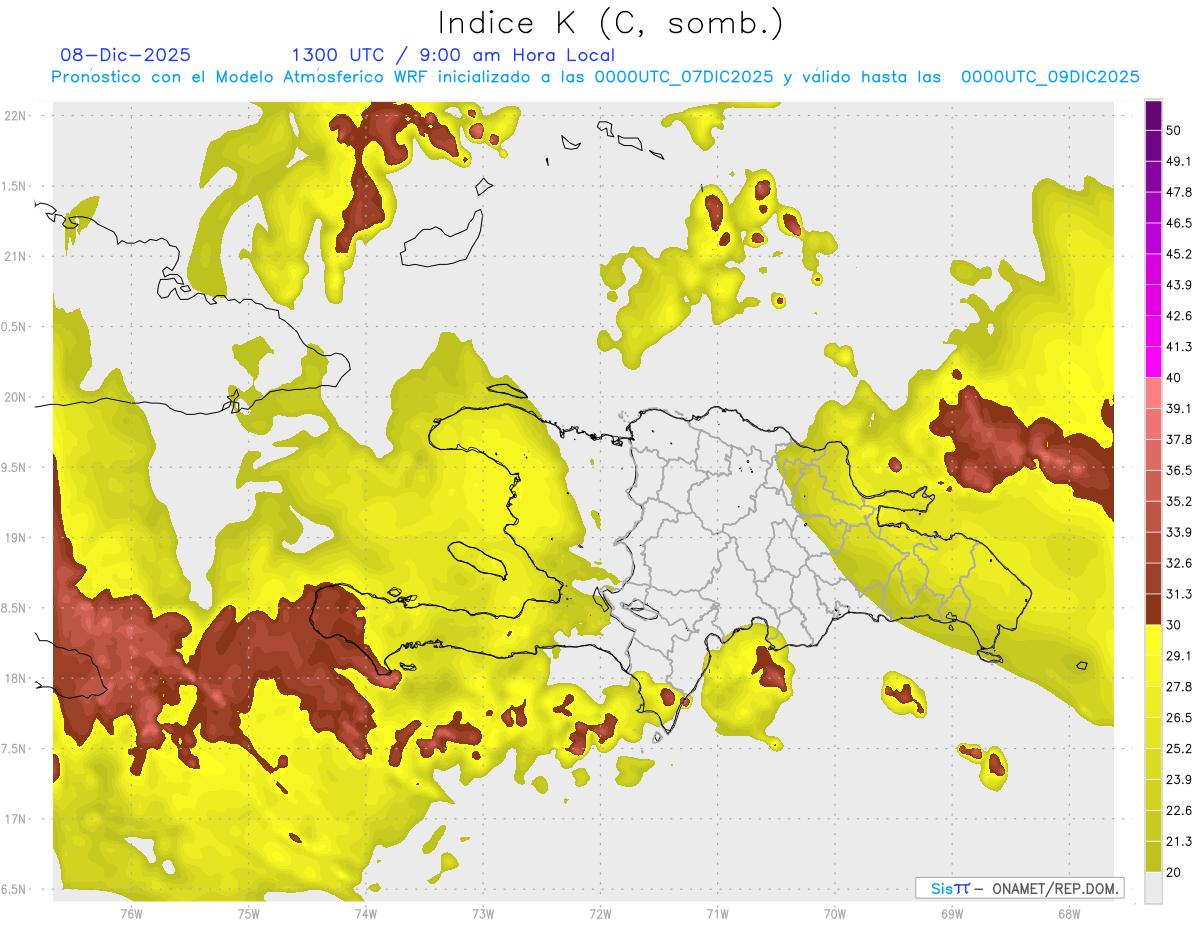
Task: Click legend value 31.3
Action: point(1178,594)
